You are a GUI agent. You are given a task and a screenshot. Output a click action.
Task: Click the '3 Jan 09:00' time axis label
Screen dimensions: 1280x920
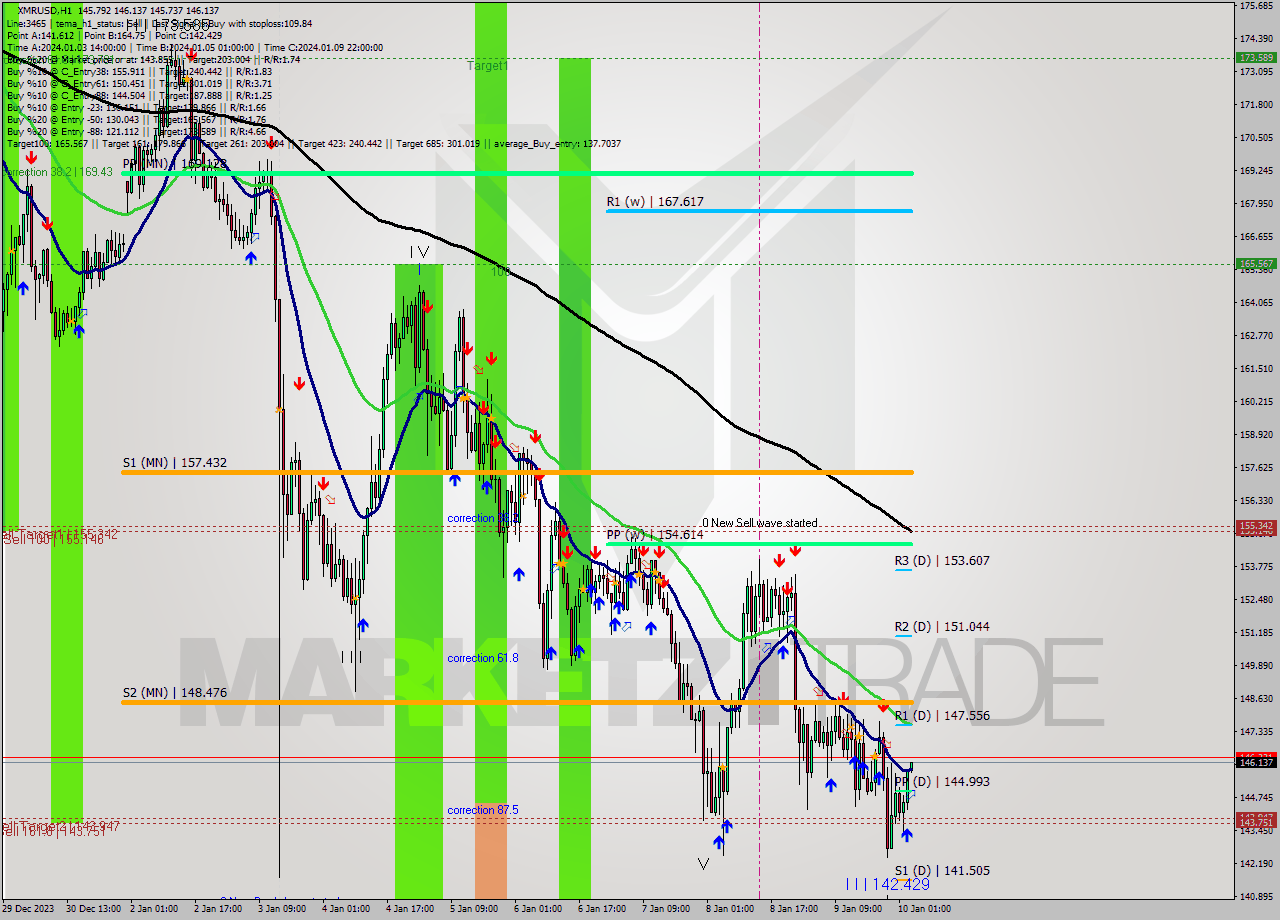tap(284, 909)
